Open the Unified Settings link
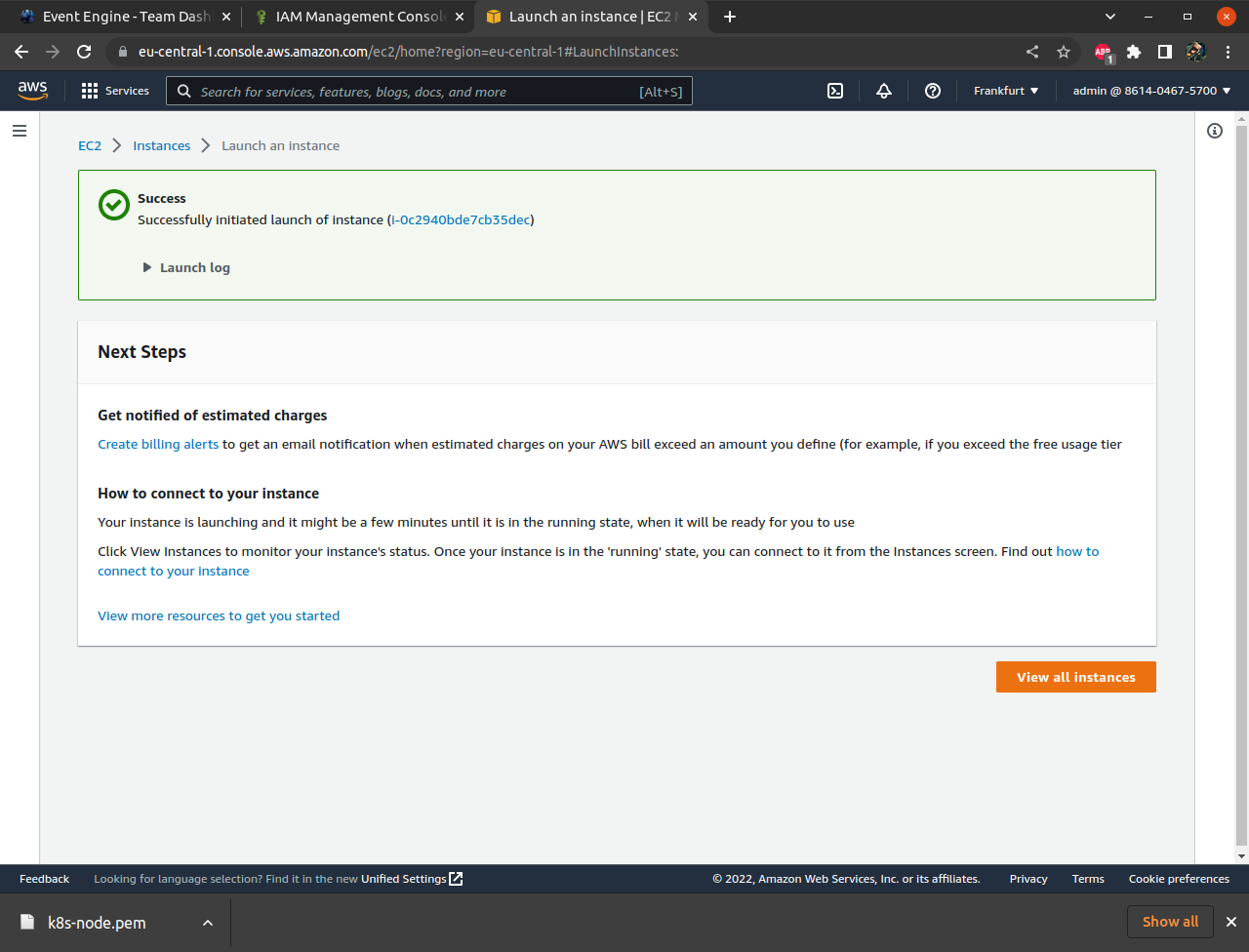 [412, 879]
